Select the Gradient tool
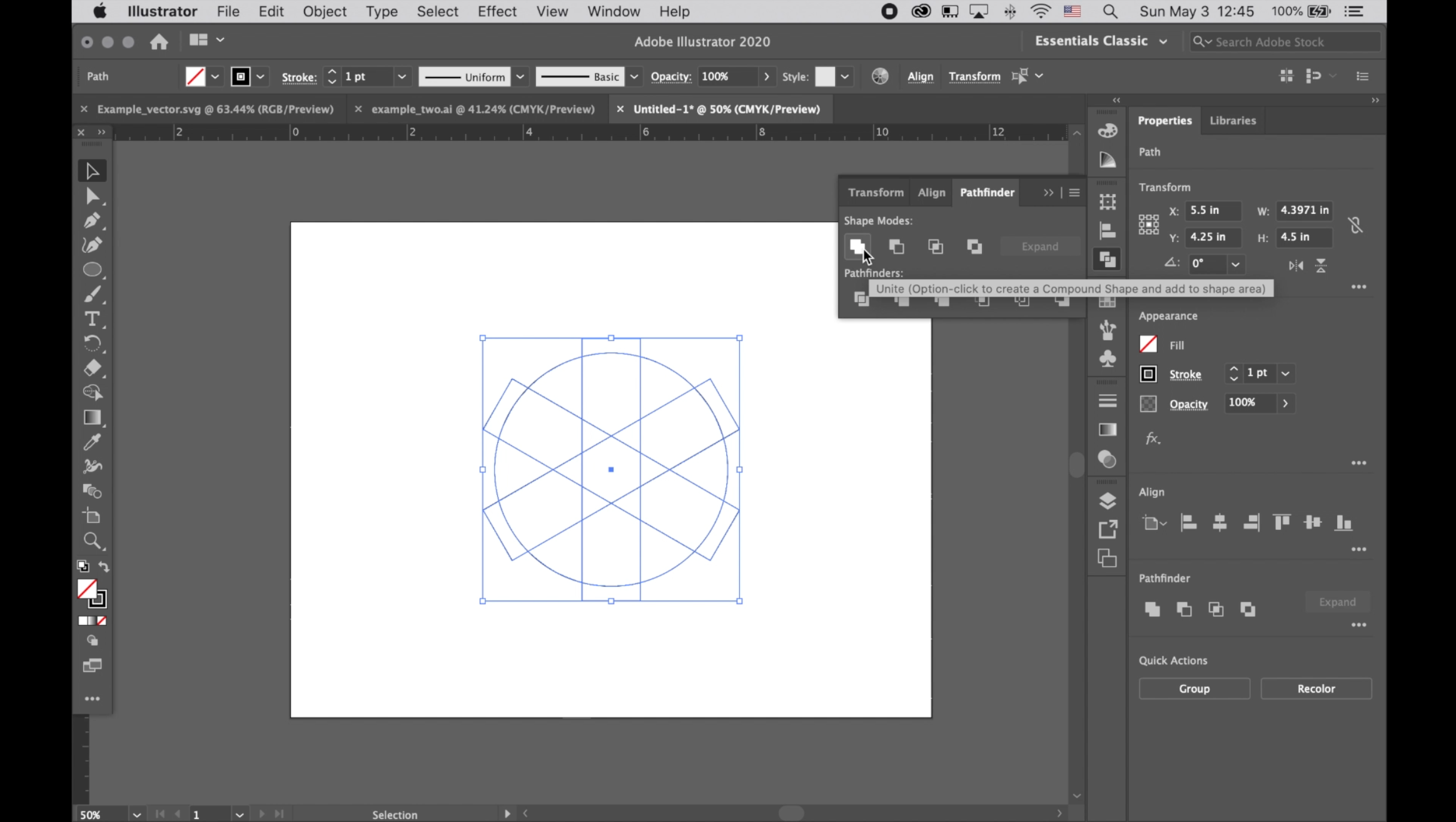The image size is (1456, 822). (x=92, y=417)
